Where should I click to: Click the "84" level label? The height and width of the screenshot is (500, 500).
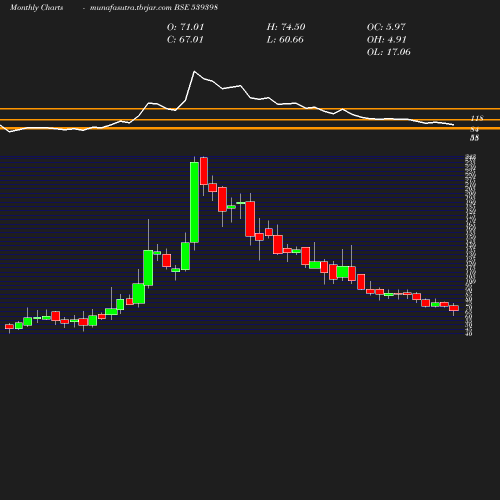pyautogui.click(x=475, y=129)
